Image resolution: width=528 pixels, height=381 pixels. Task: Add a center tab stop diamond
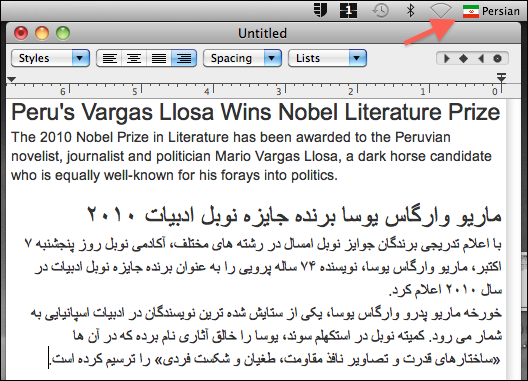pos(463,59)
